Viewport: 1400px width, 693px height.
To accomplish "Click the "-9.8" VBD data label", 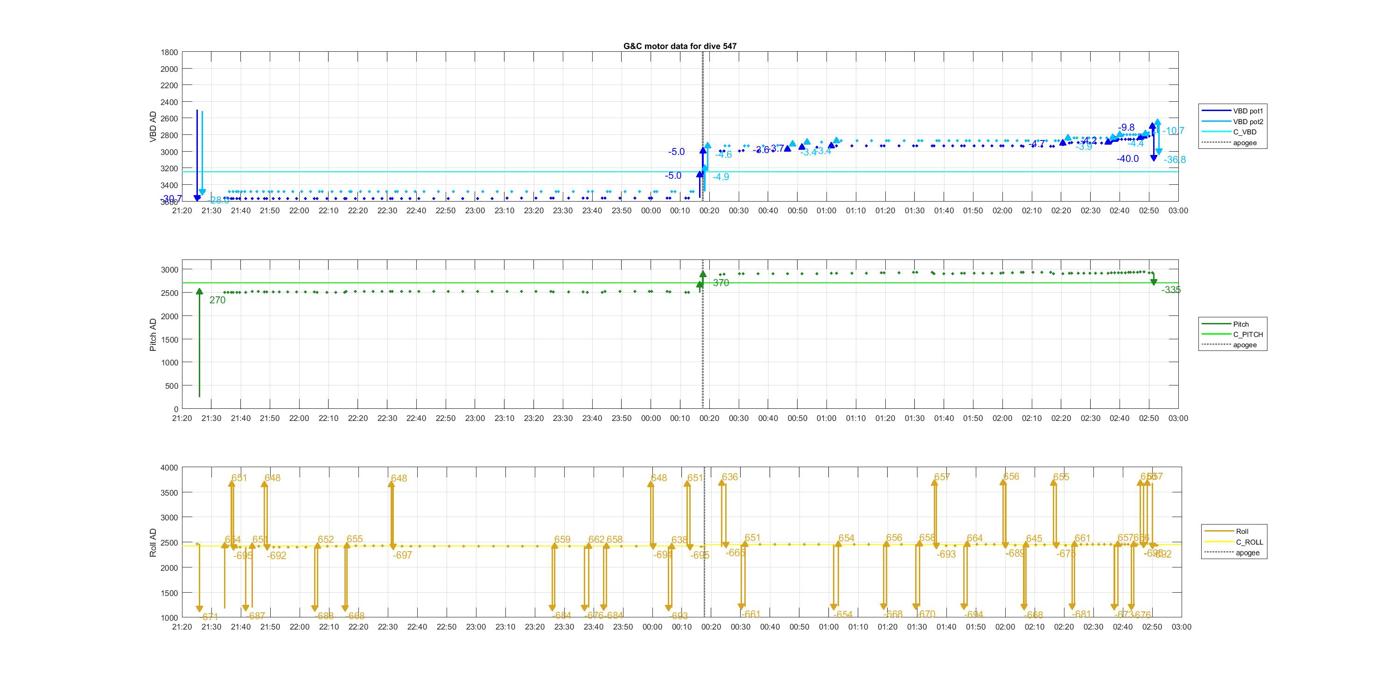I will pyautogui.click(x=1126, y=128).
